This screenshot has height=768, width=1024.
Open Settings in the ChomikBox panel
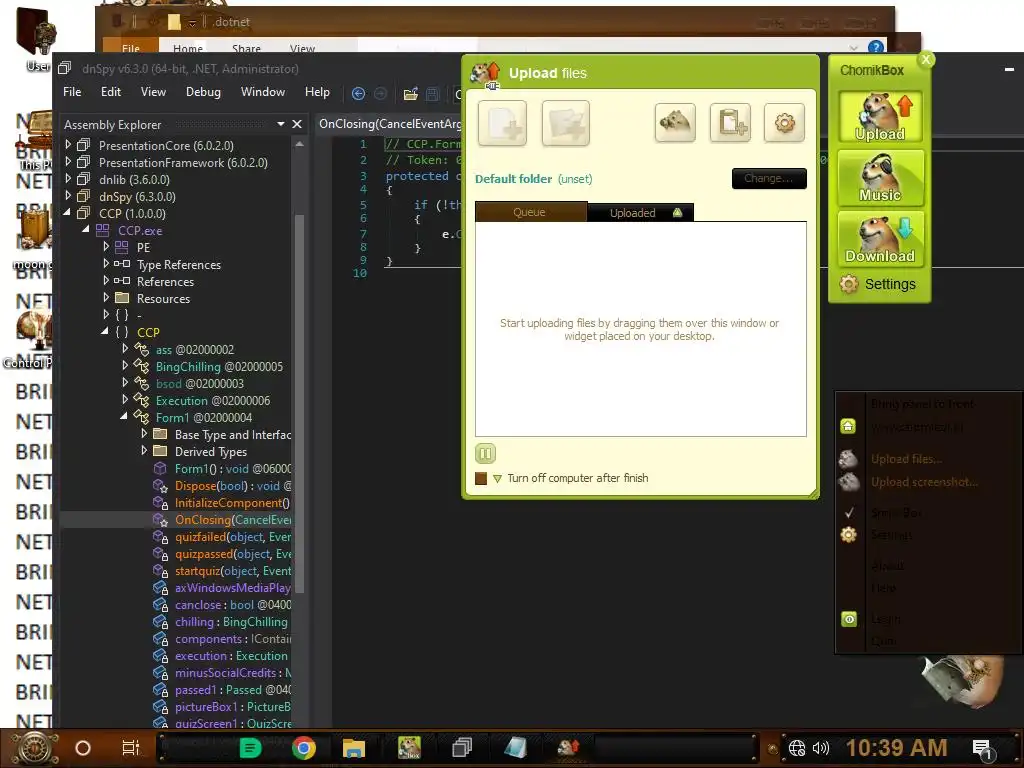click(878, 284)
